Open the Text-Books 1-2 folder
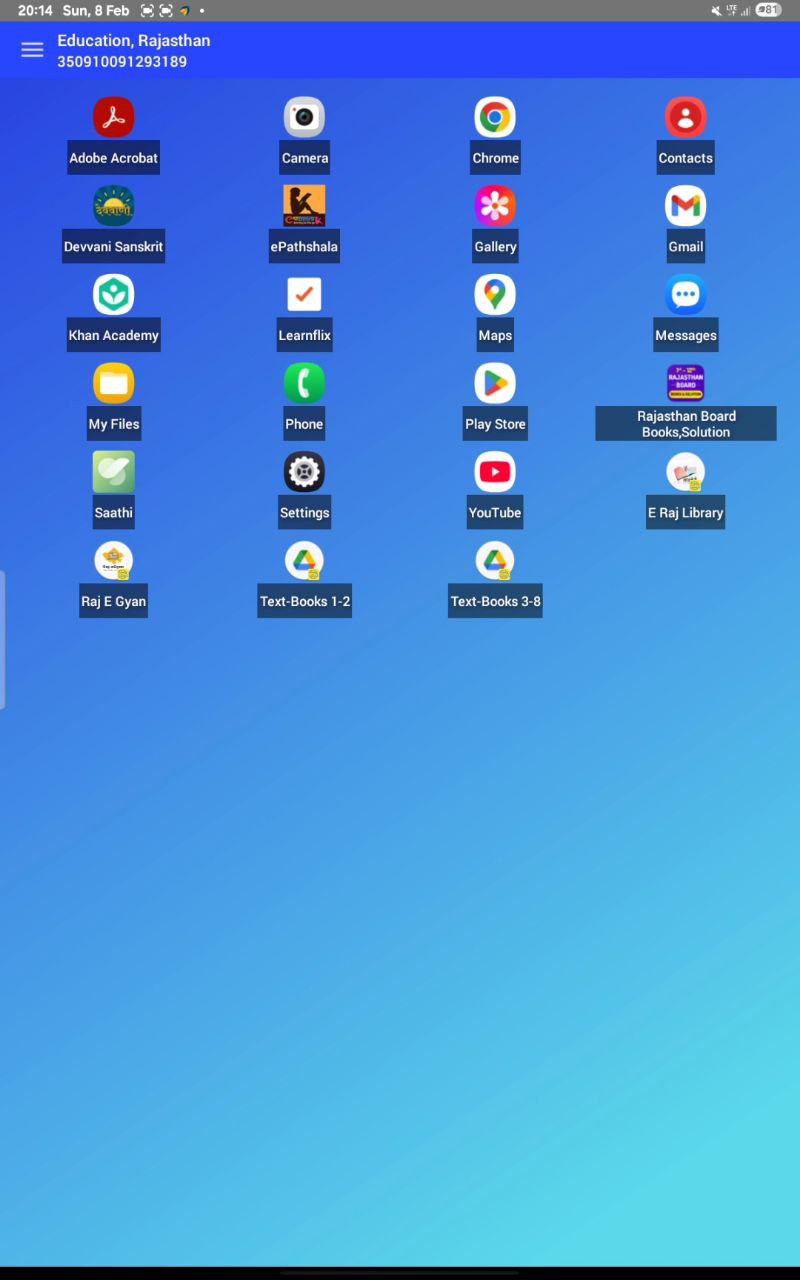Viewport: 800px width, 1280px height. [x=304, y=560]
